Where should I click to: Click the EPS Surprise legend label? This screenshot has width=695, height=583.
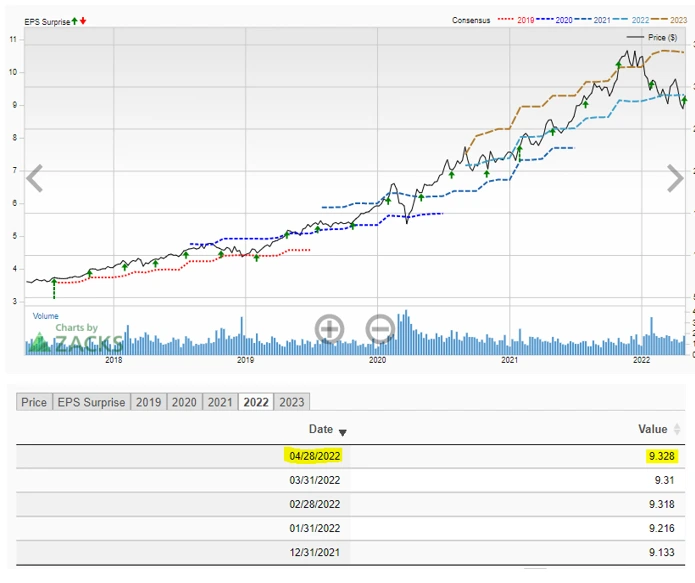coord(47,22)
